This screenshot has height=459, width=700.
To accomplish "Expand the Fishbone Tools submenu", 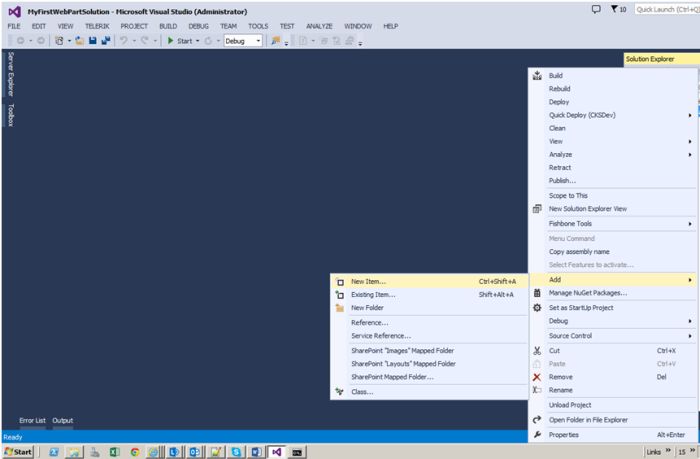I will point(690,224).
